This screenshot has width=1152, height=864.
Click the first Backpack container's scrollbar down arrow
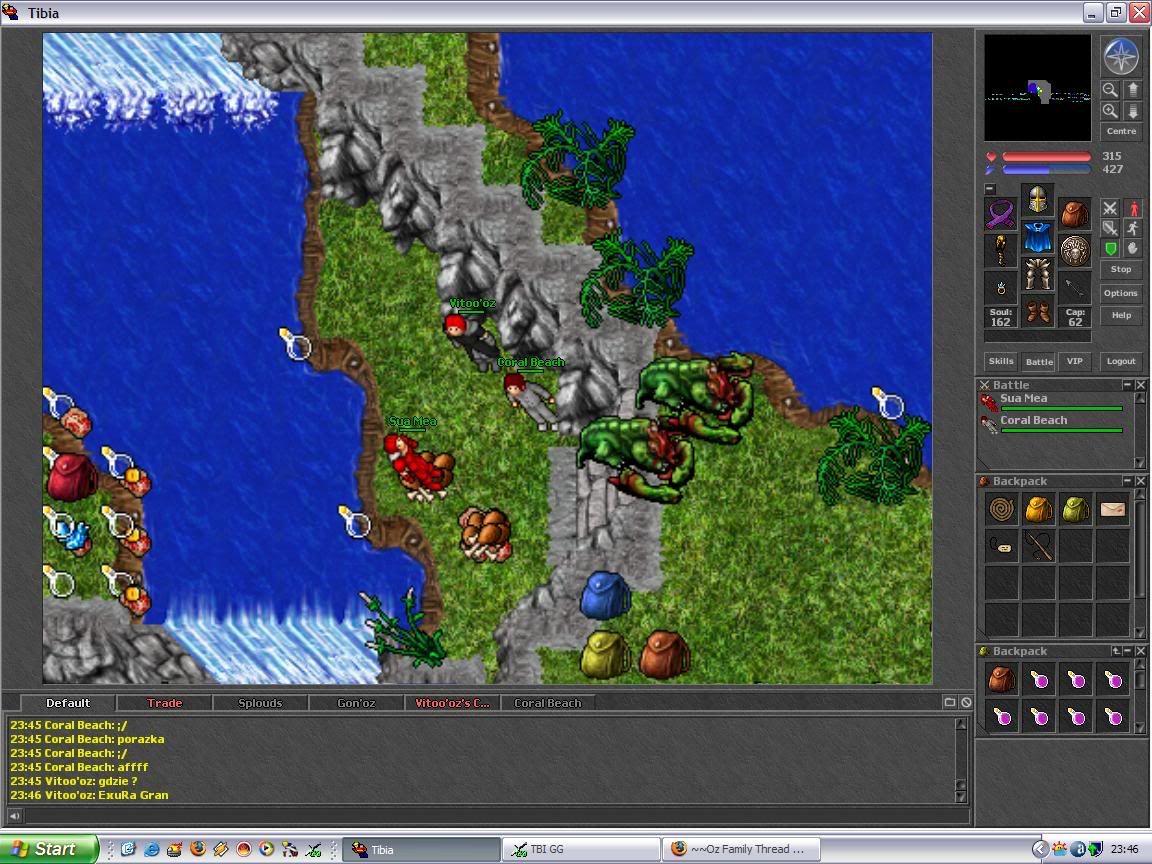click(1140, 631)
